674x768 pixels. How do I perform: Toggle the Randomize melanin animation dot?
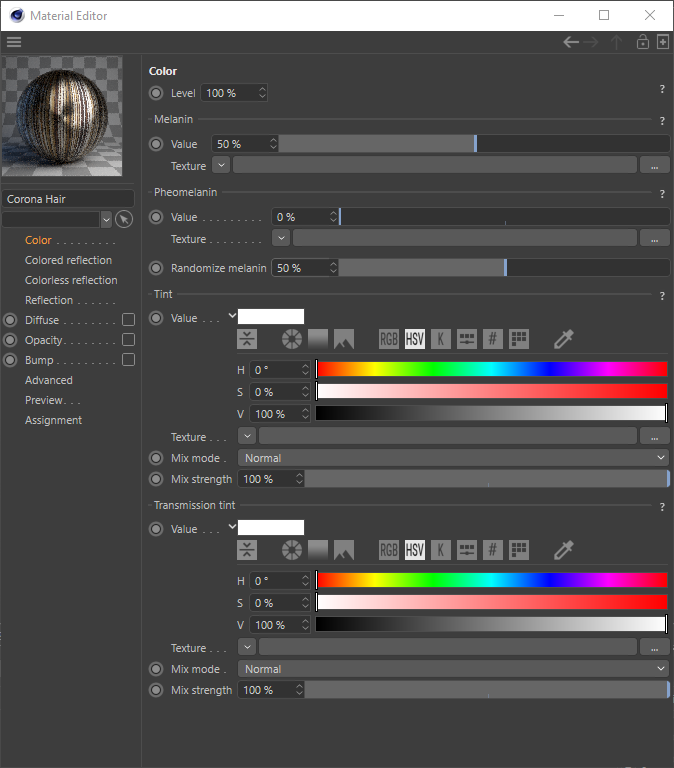(156, 268)
